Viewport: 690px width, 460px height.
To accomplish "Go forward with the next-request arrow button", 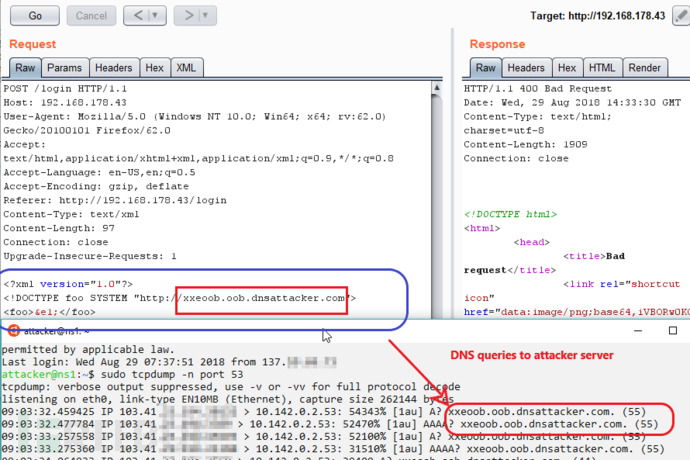I will coord(188,16).
